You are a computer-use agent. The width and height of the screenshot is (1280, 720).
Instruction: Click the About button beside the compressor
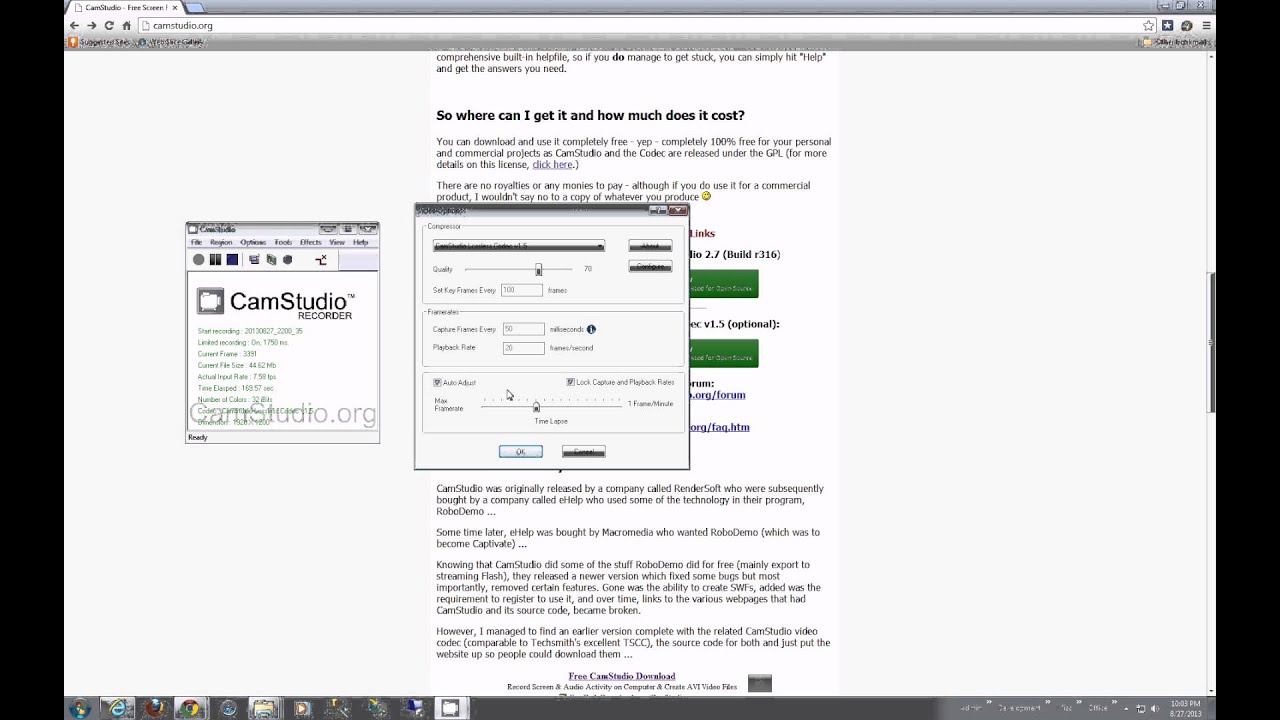point(650,246)
